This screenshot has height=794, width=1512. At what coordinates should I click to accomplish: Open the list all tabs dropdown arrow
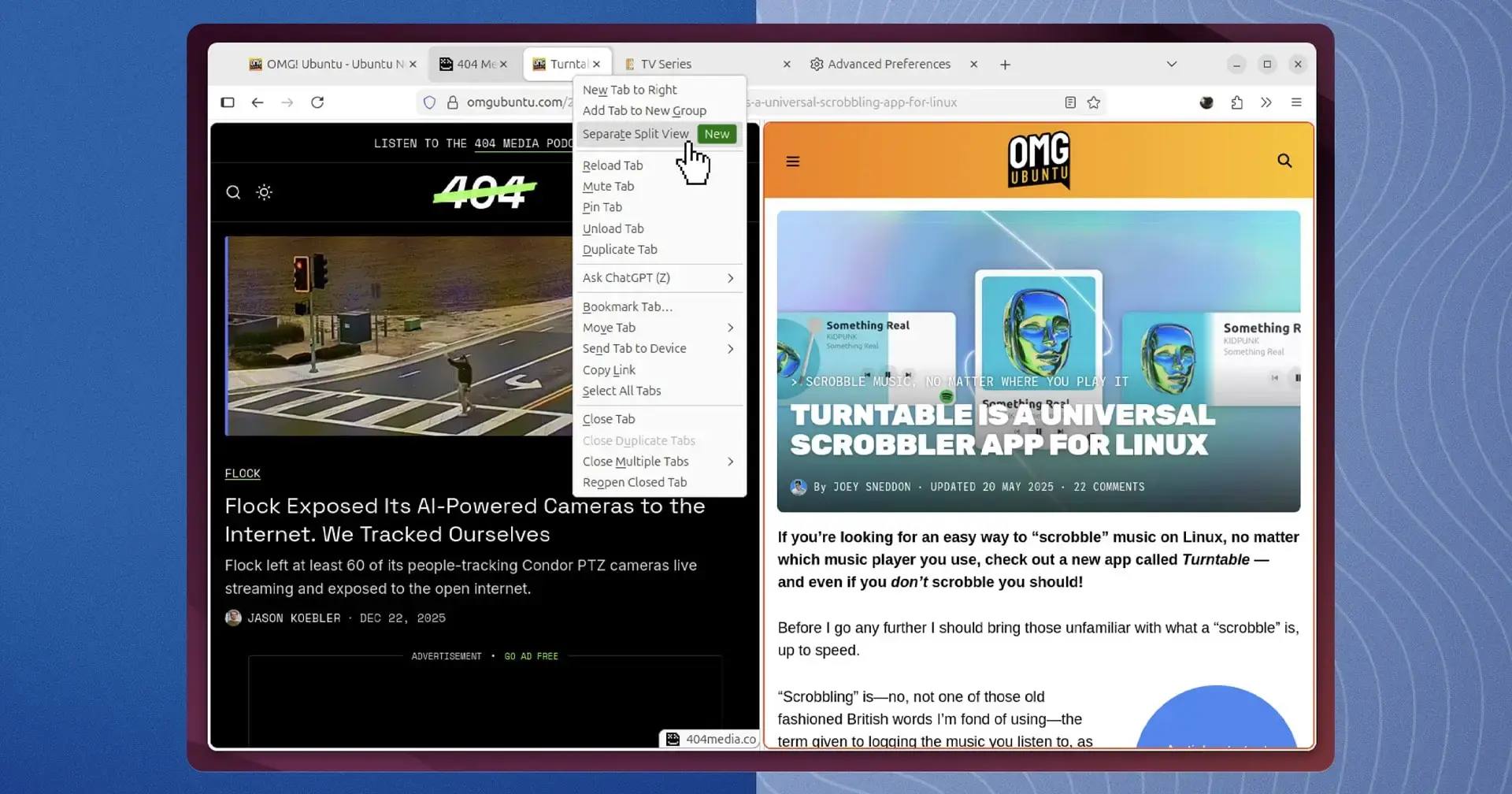[1171, 64]
